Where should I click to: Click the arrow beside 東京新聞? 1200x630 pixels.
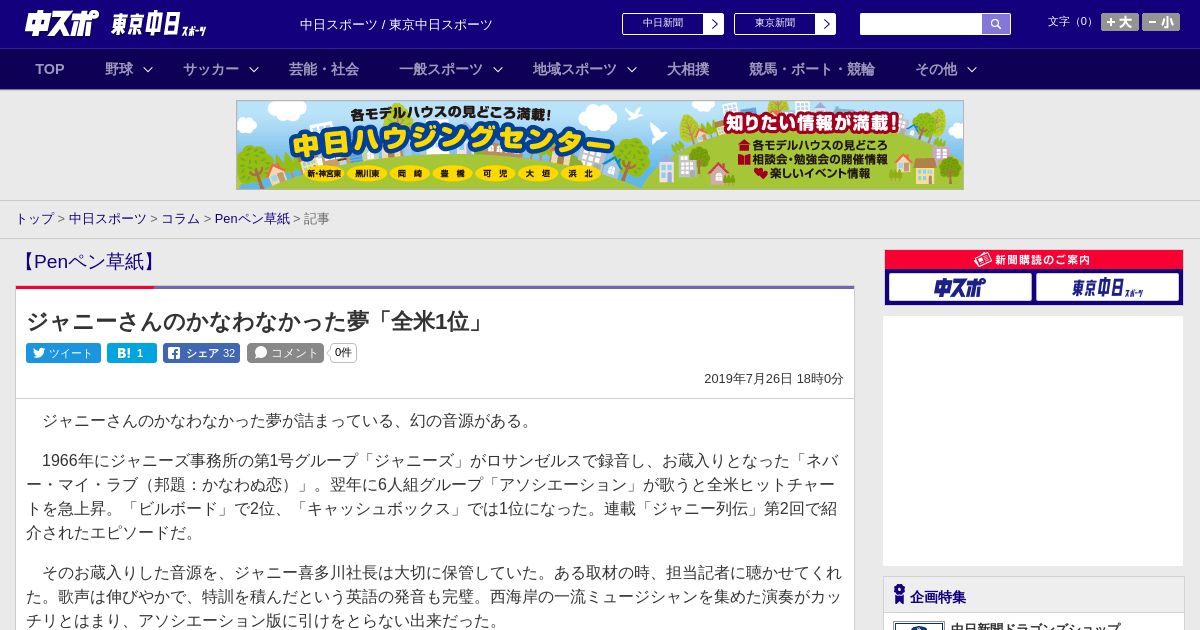click(x=826, y=24)
